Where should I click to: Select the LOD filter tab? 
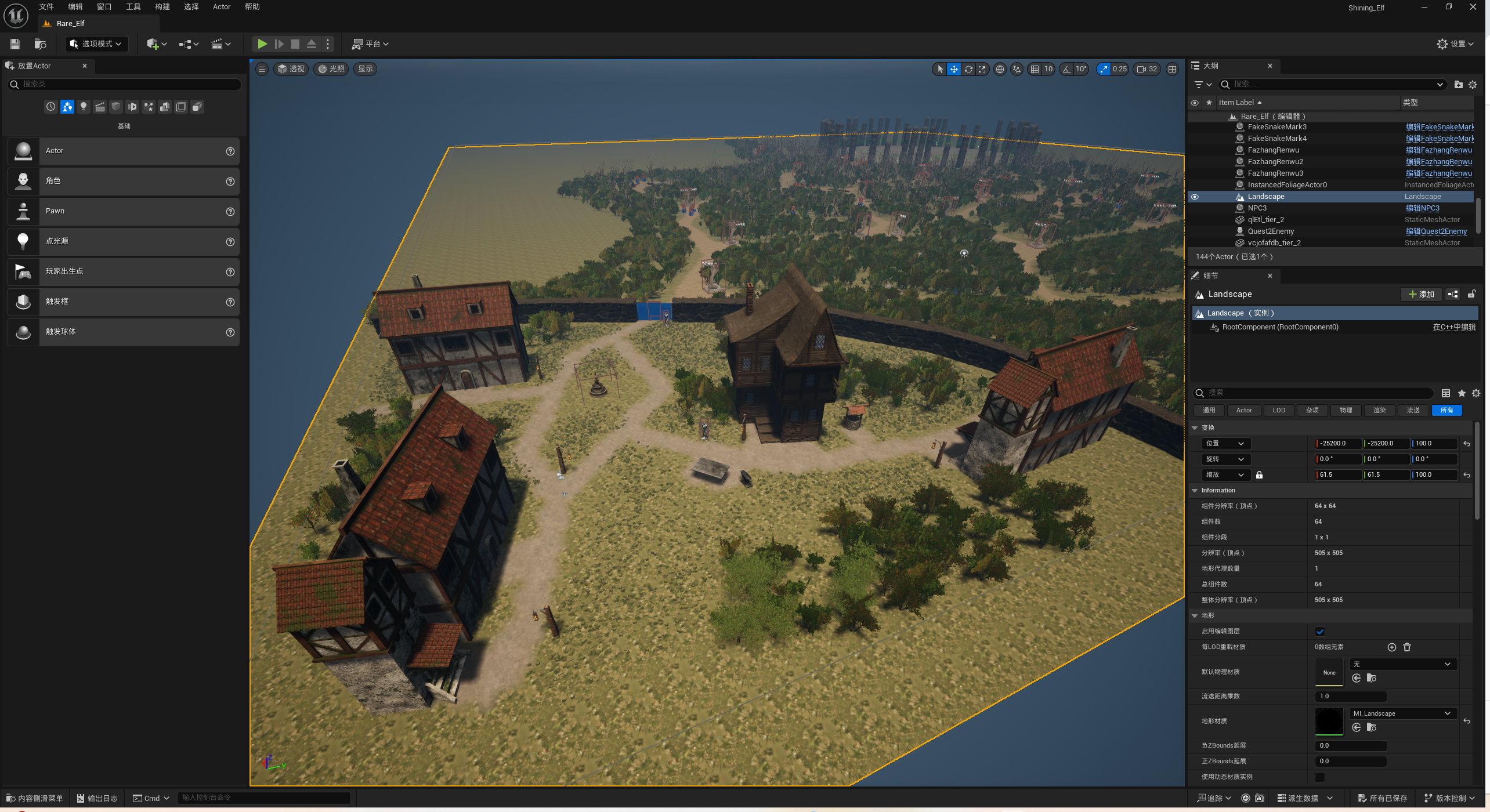(x=1279, y=410)
